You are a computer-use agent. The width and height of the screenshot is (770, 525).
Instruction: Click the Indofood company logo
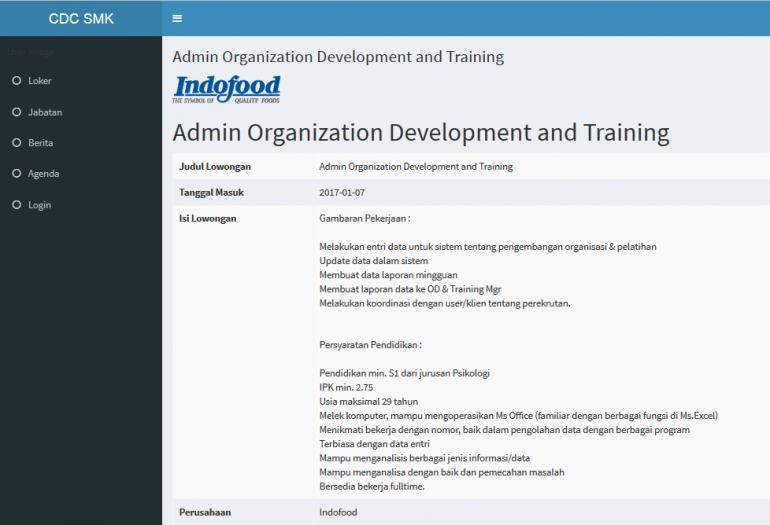[x=226, y=89]
